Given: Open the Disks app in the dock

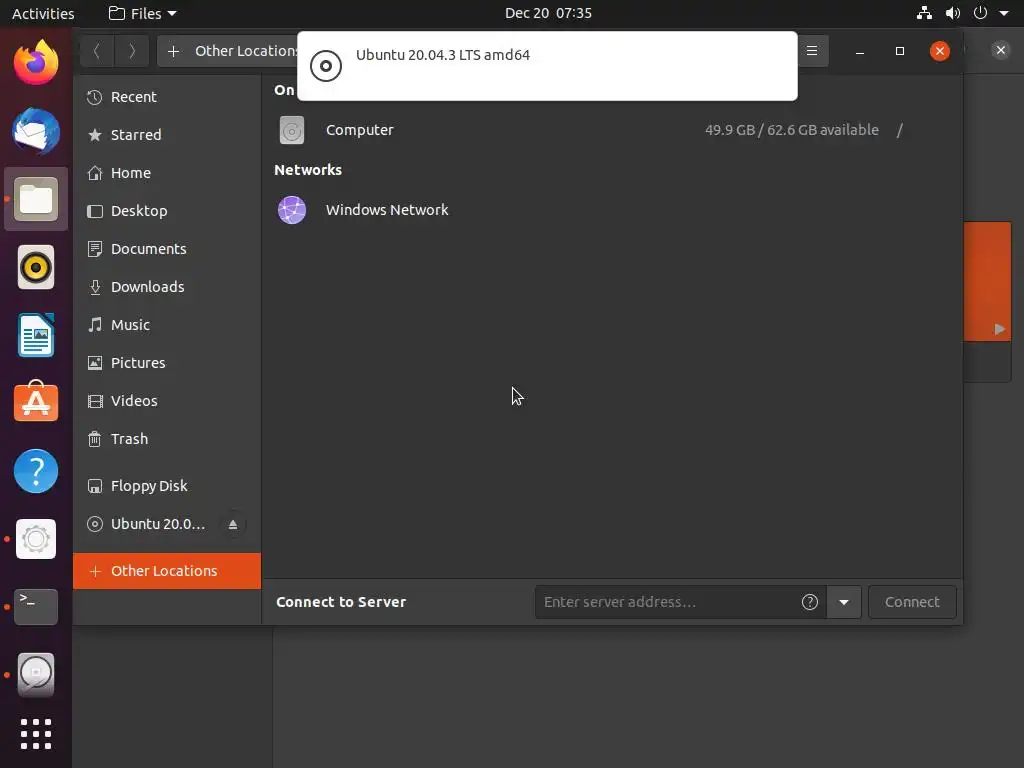Looking at the screenshot, I should click(36, 675).
